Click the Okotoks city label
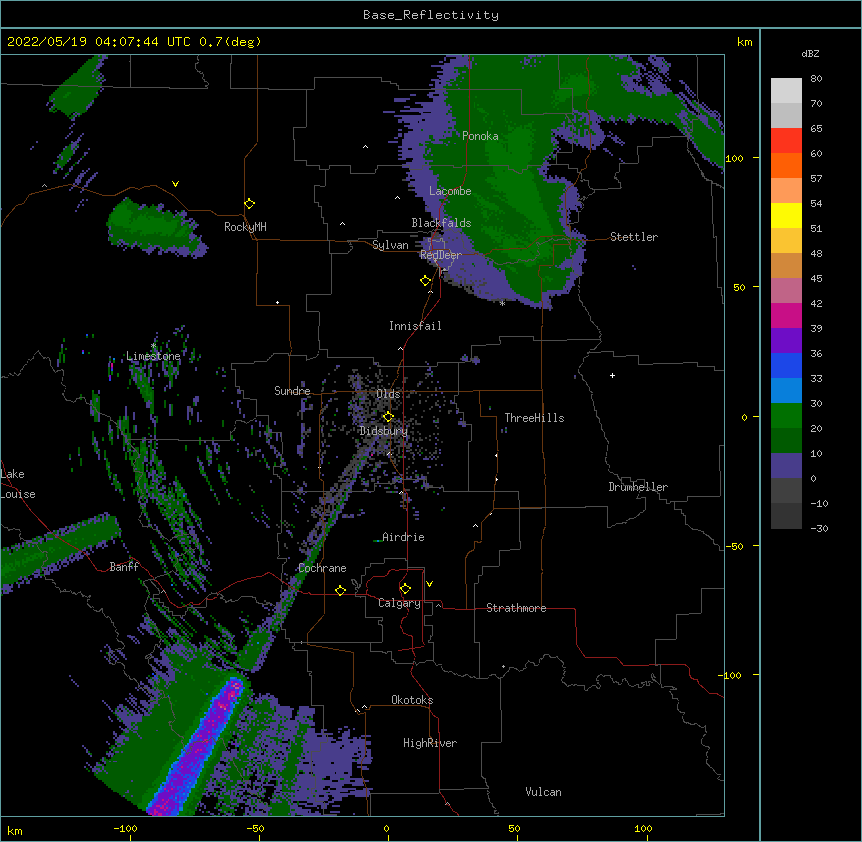 tap(412, 700)
